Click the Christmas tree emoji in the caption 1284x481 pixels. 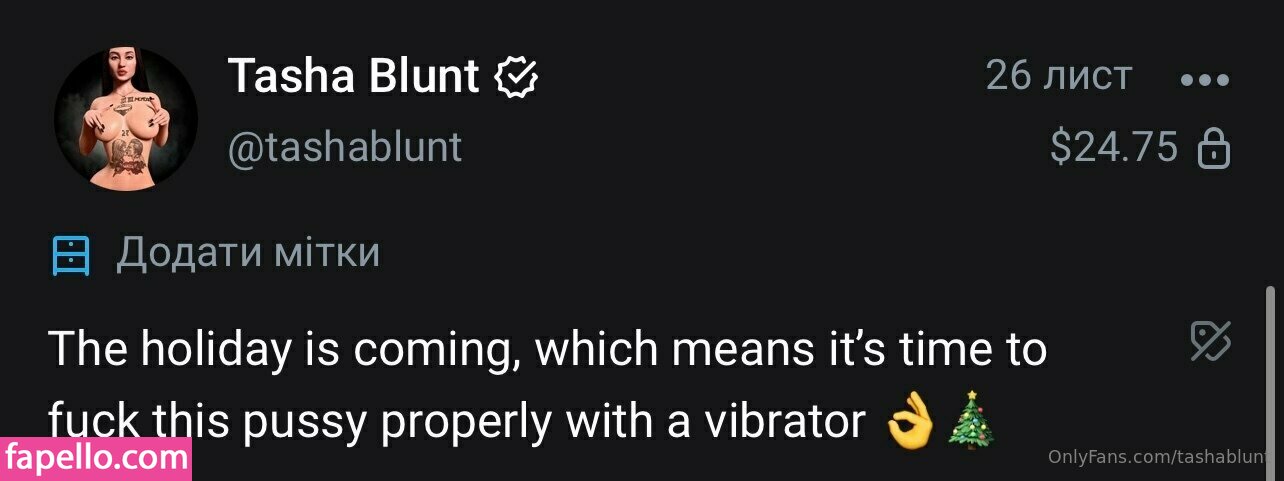click(971, 423)
